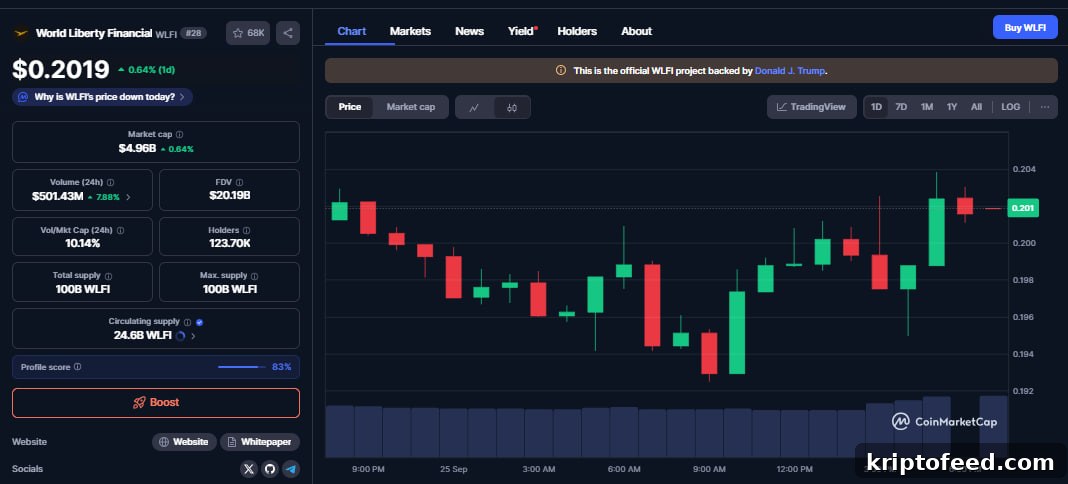Click the 0.201 current price label on axis
This screenshot has width=1068, height=484.
(1022, 208)
